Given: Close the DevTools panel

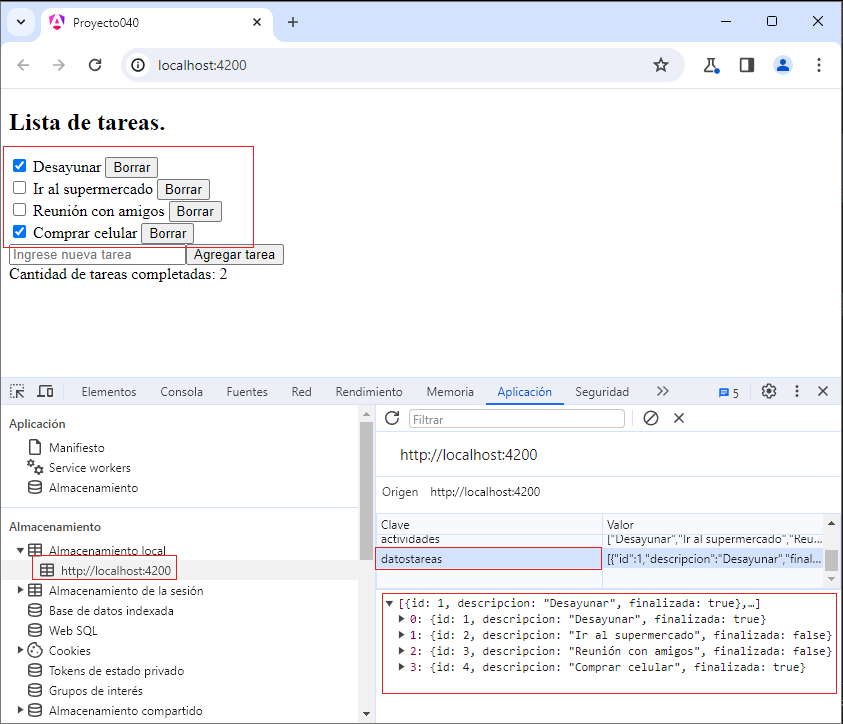Looking at the screenshot, I should click(x=823, y=391).
